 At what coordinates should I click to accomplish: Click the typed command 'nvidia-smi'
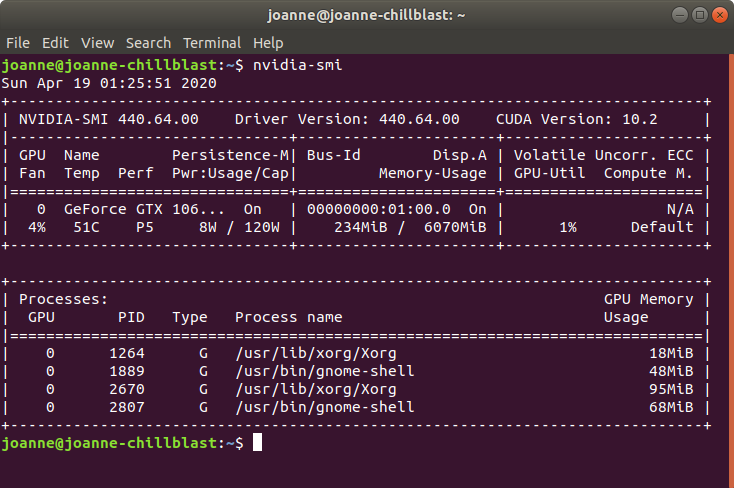(x=298, y=65)
